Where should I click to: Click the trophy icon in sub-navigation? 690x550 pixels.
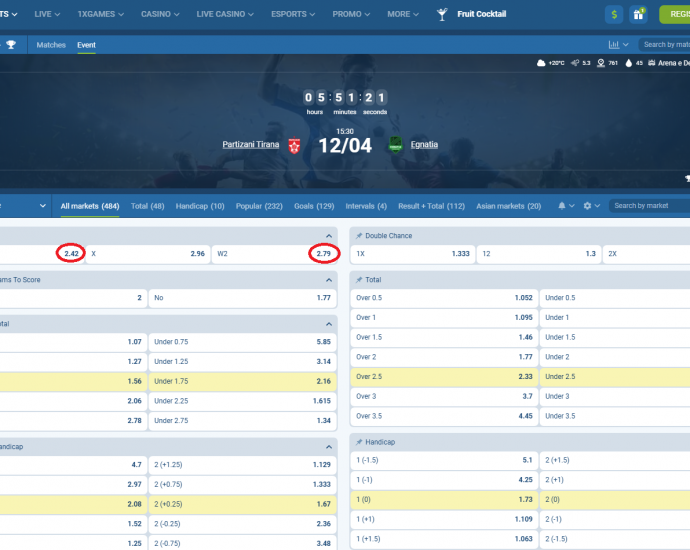click(11, 45)
